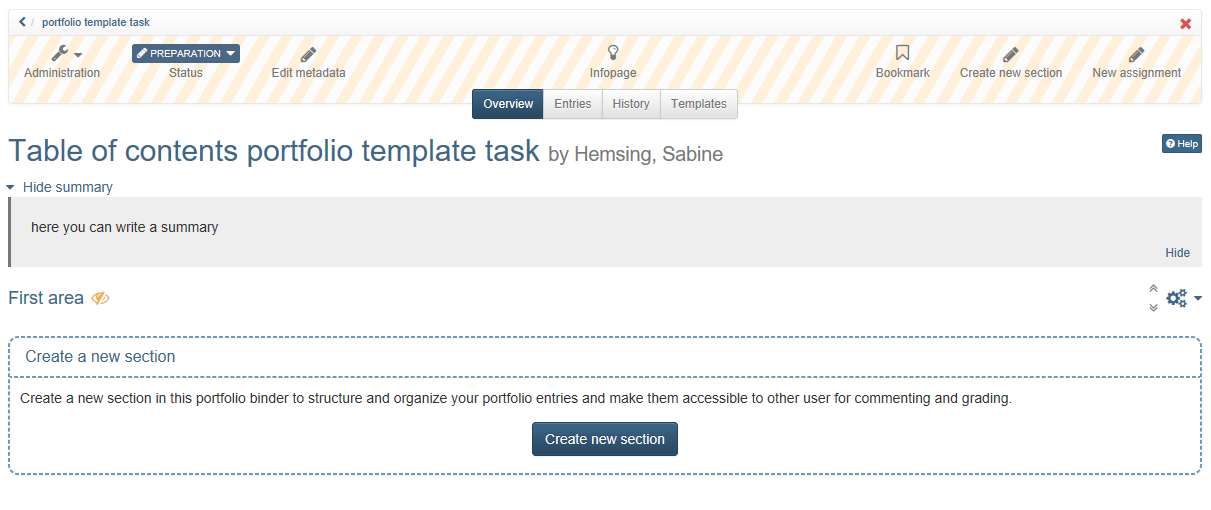1211x510 pixels.
Task: Move First area down with arrow
Action: (1153, 307)
